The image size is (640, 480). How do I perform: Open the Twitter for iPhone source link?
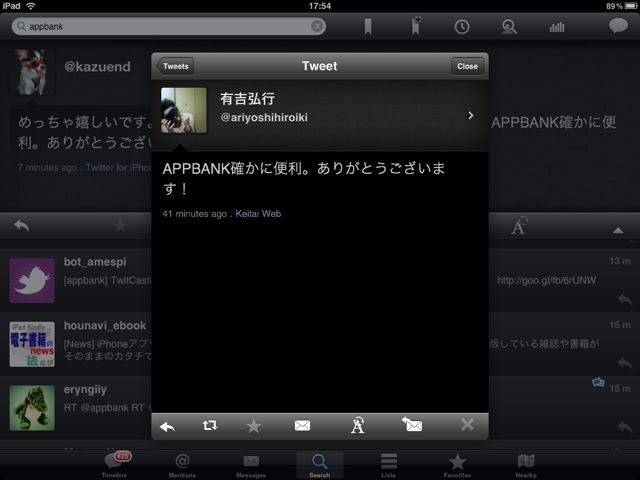coord(118,167)
